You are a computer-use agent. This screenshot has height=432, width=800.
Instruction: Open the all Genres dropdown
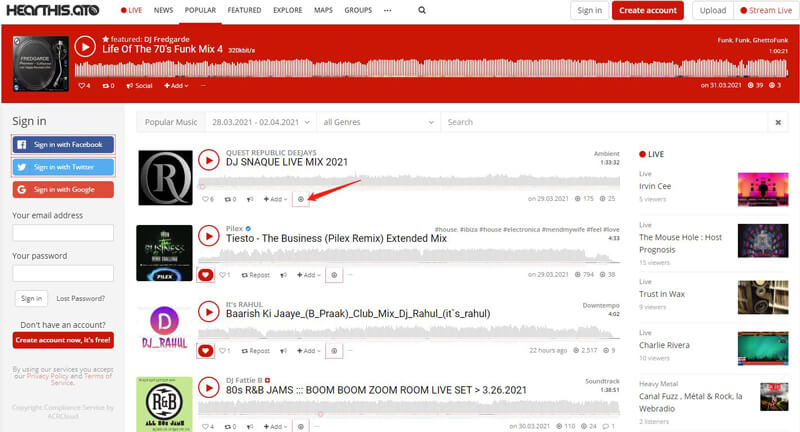[378, 122]
